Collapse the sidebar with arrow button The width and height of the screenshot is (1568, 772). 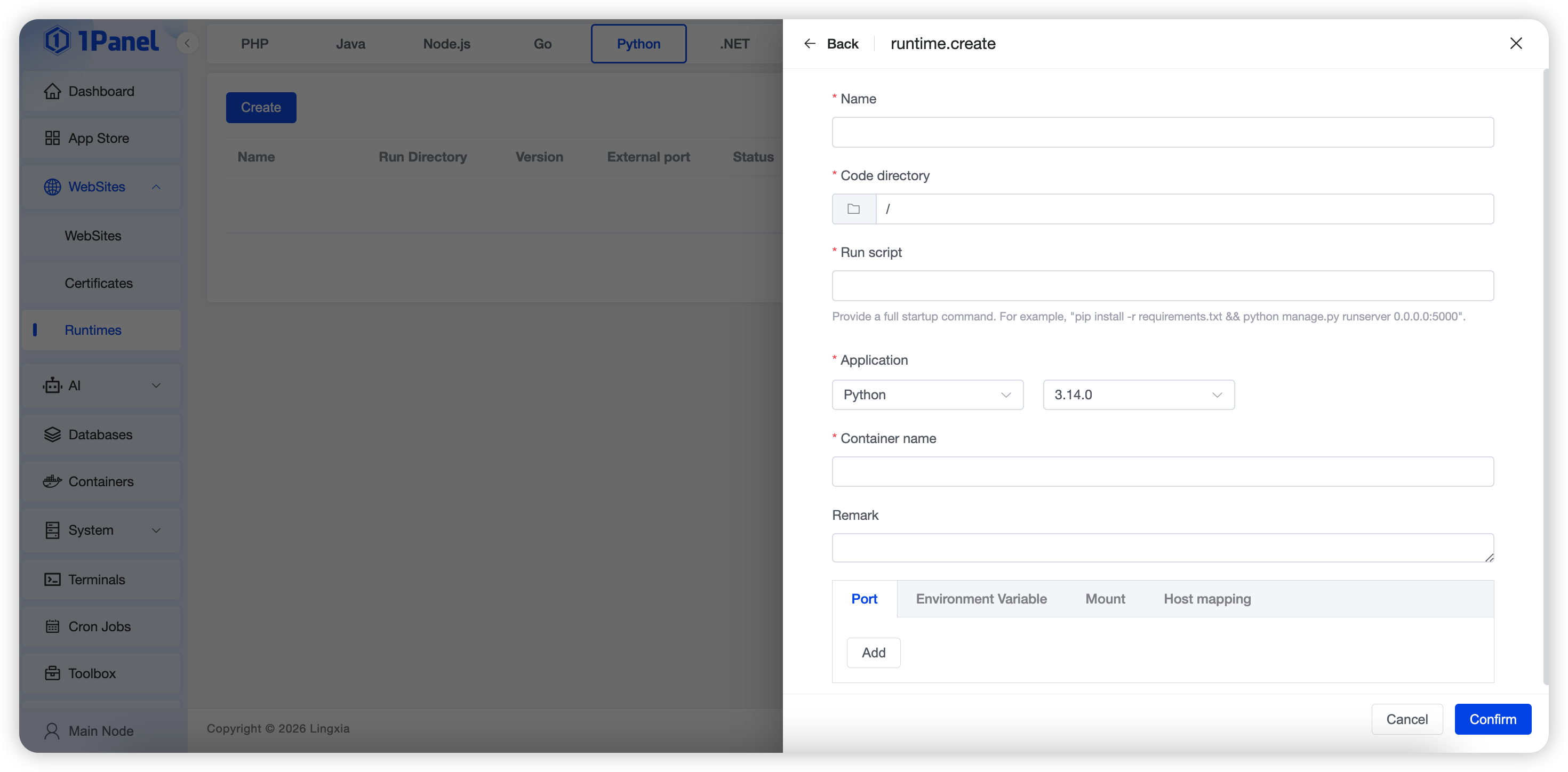[x=188, y=43]
